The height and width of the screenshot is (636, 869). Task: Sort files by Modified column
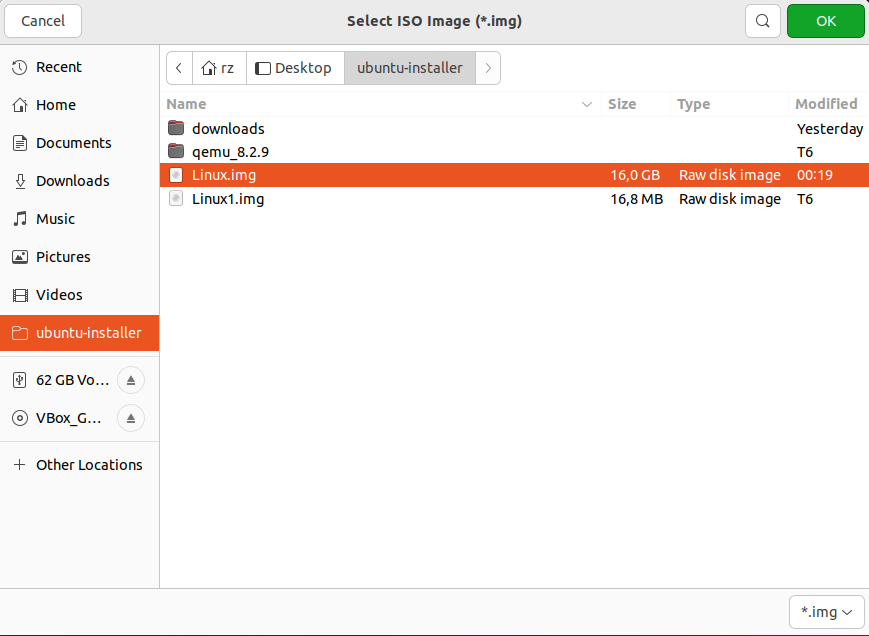pos(826,104)
